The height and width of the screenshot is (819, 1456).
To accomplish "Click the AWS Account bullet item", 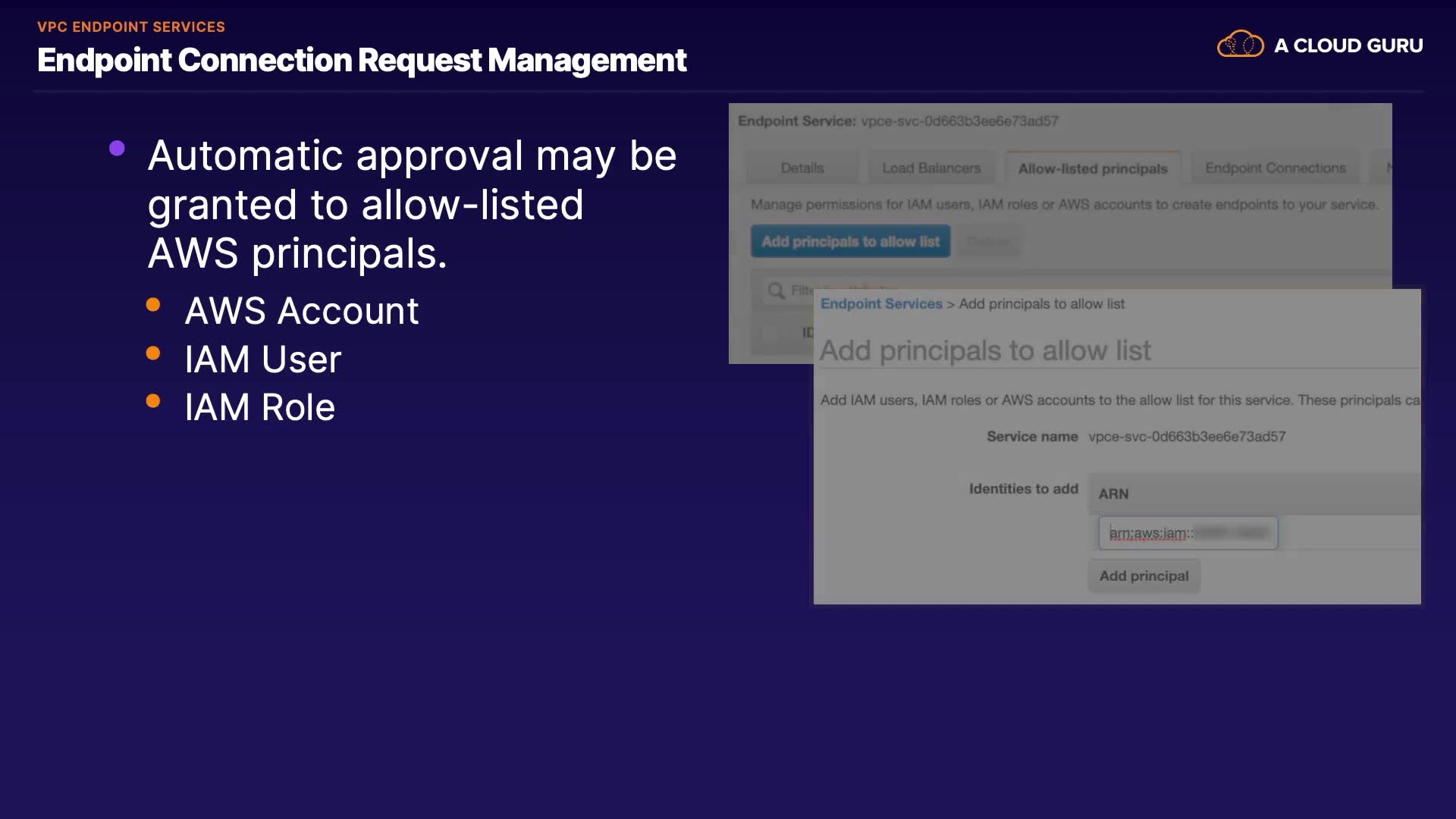I will pos(301,311).
